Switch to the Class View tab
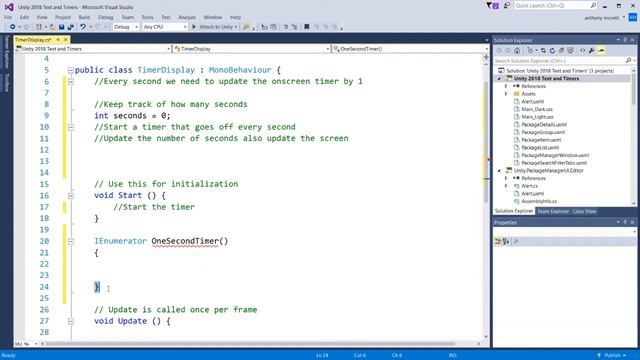 point(584,211)
